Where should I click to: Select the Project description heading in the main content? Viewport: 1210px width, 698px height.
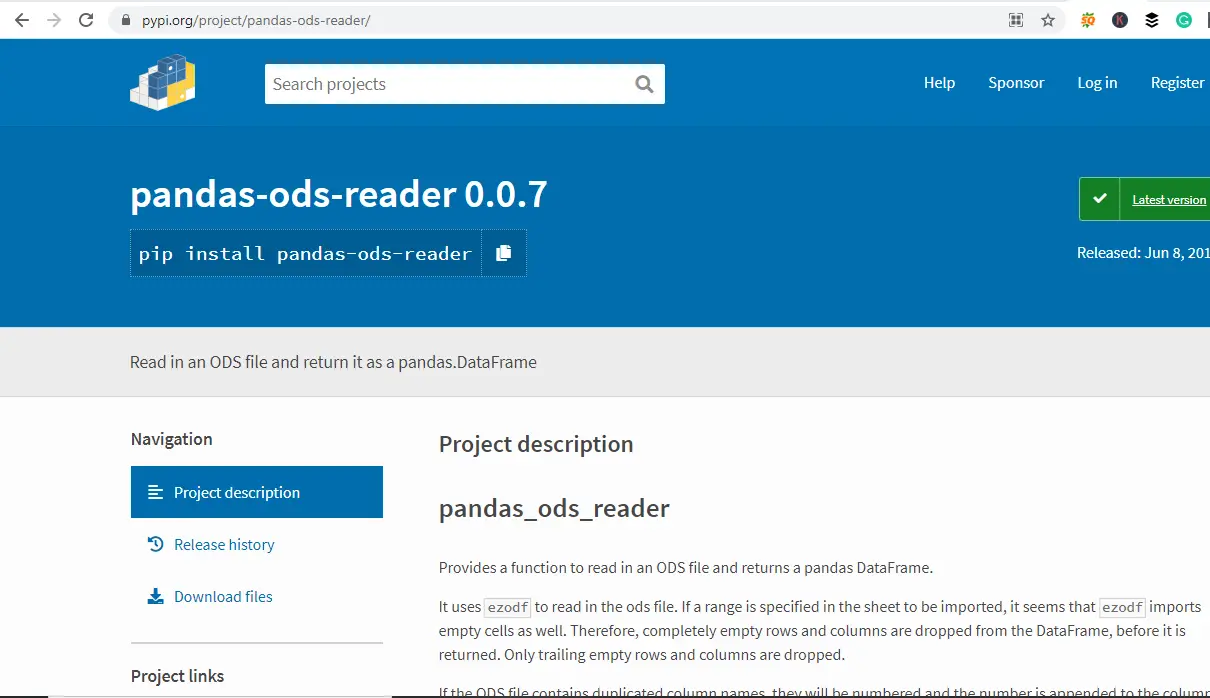coord(536,444)
